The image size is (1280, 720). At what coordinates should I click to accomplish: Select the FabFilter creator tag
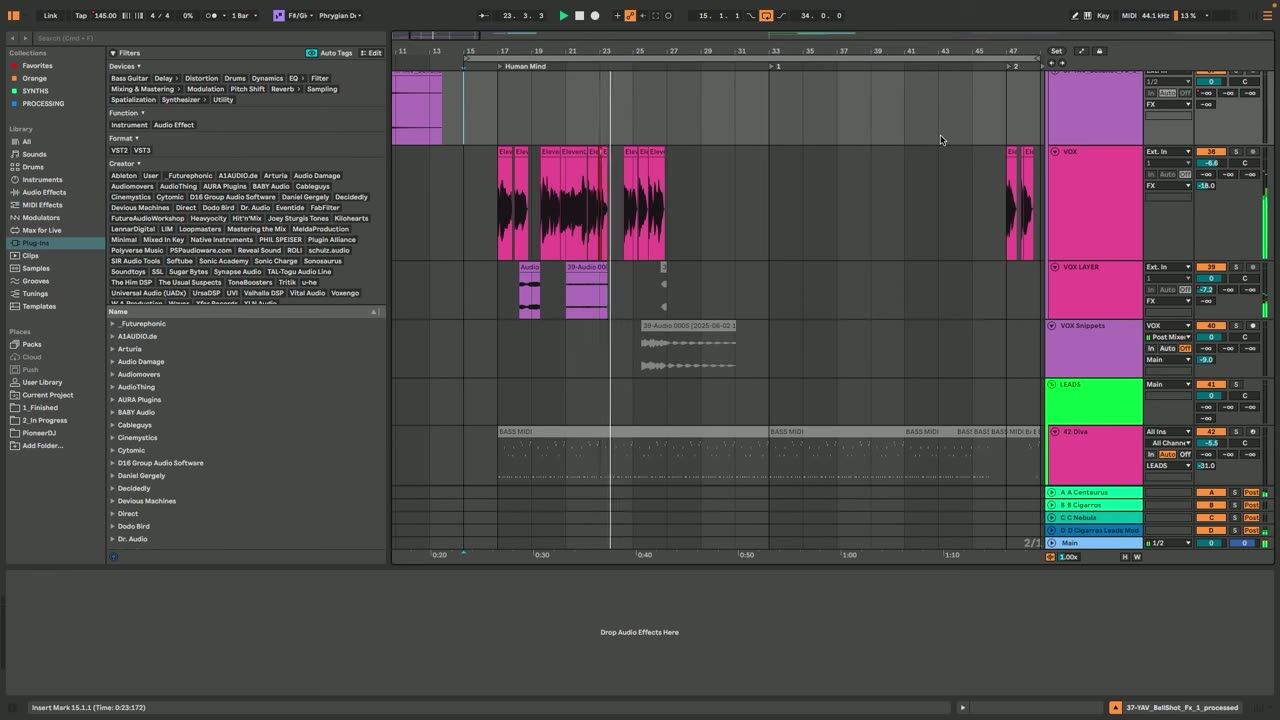point(325,208)
